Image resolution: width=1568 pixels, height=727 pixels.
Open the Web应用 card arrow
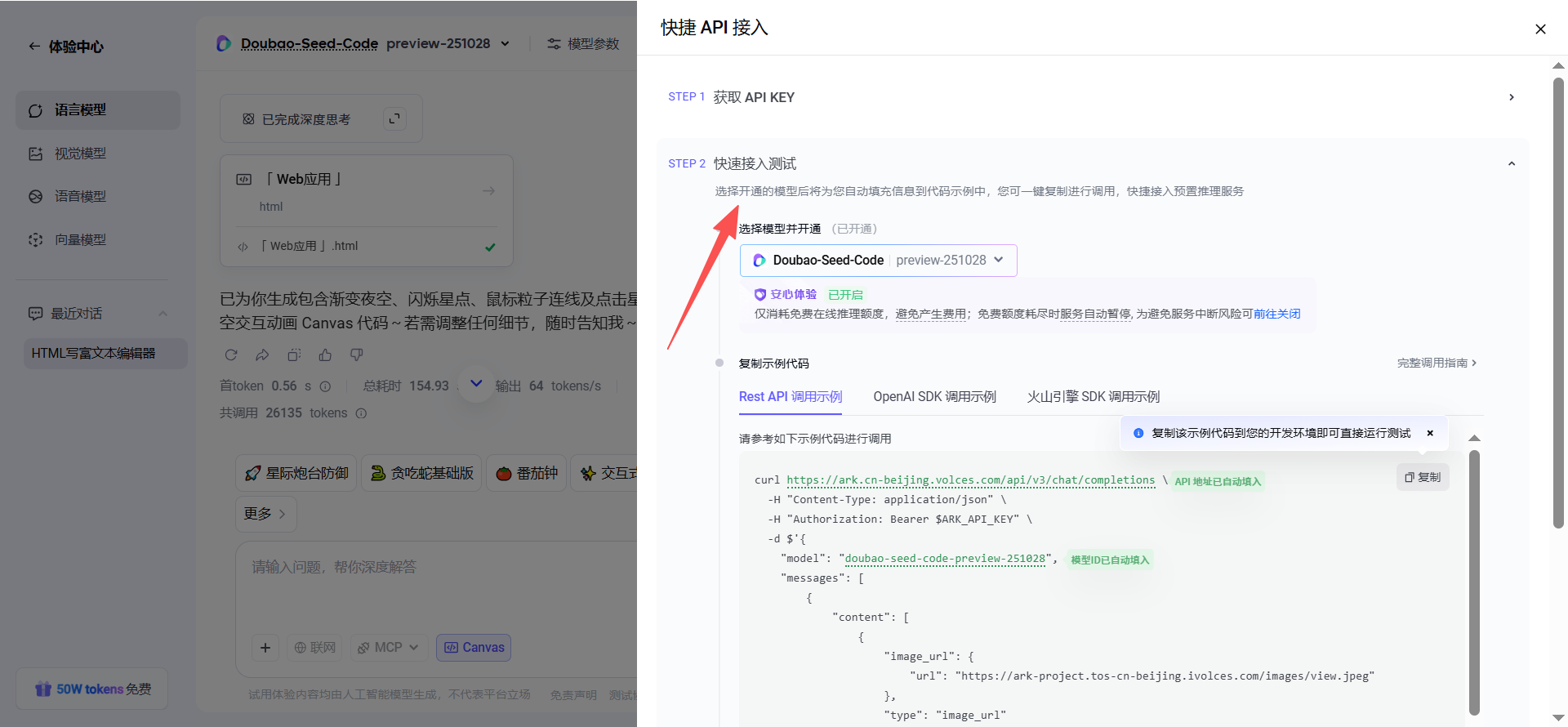[x=488, y=190]
